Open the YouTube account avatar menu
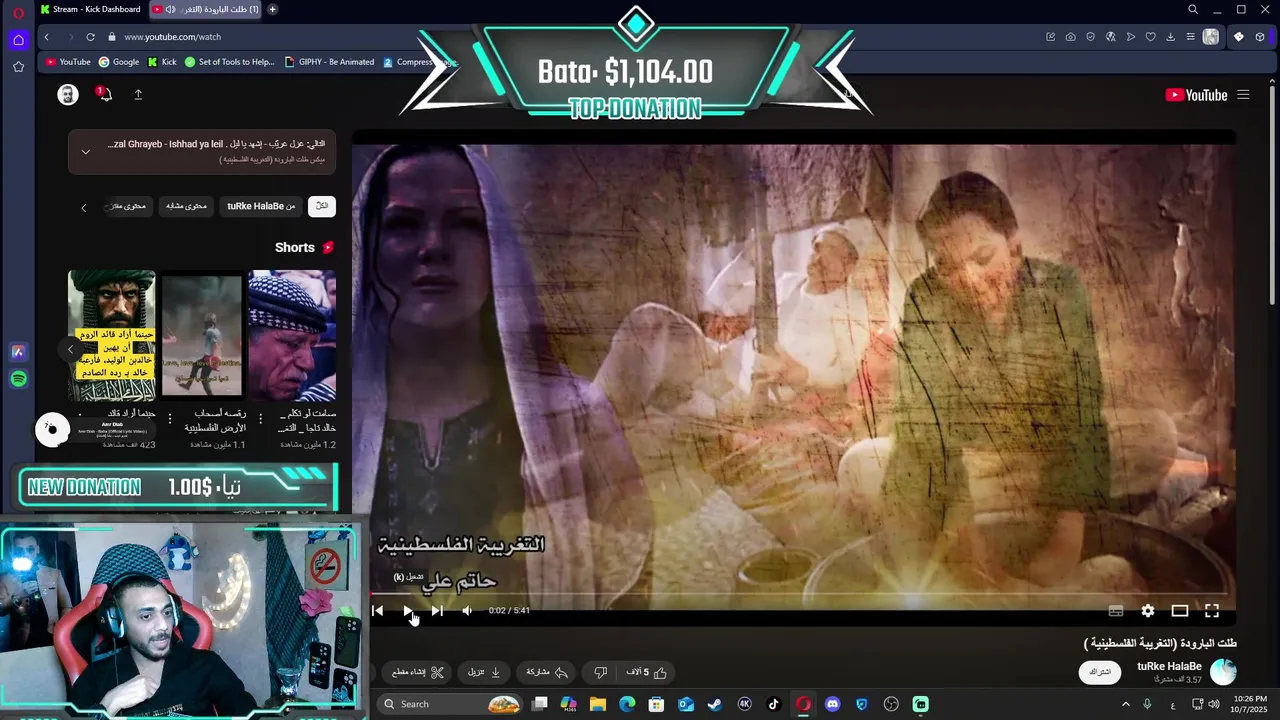Image resolution: width=1280 pixels, height=720 pixels. click(x=68, y=95)
